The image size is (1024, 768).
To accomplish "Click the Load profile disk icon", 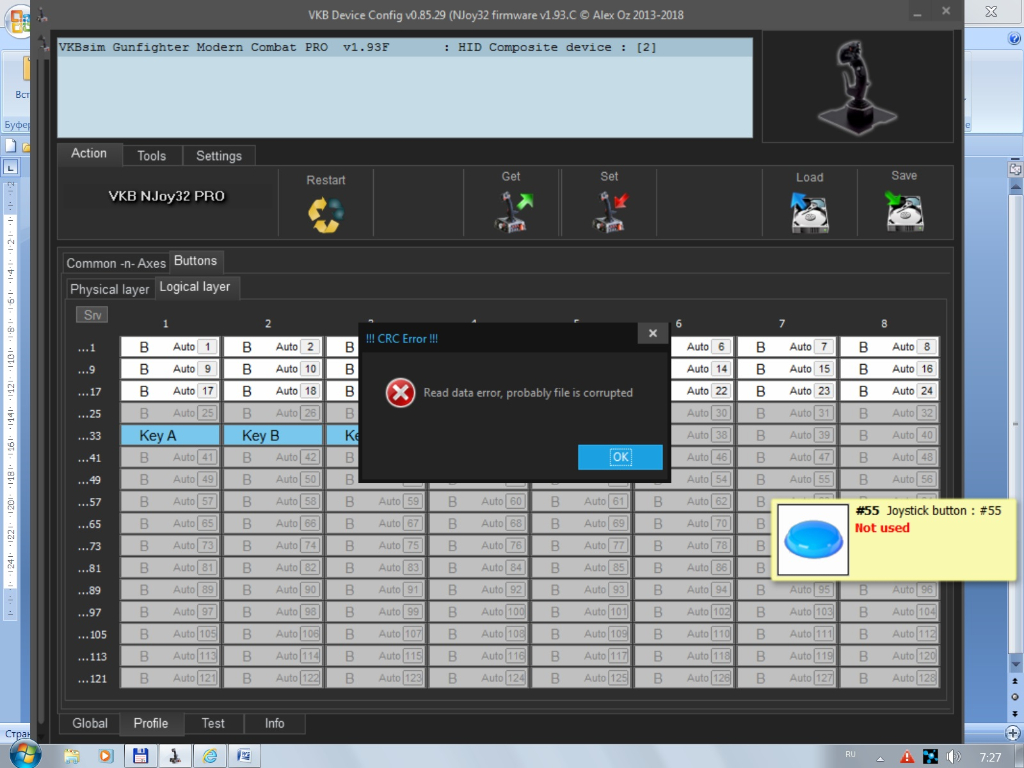I will (x=808, y=212).
